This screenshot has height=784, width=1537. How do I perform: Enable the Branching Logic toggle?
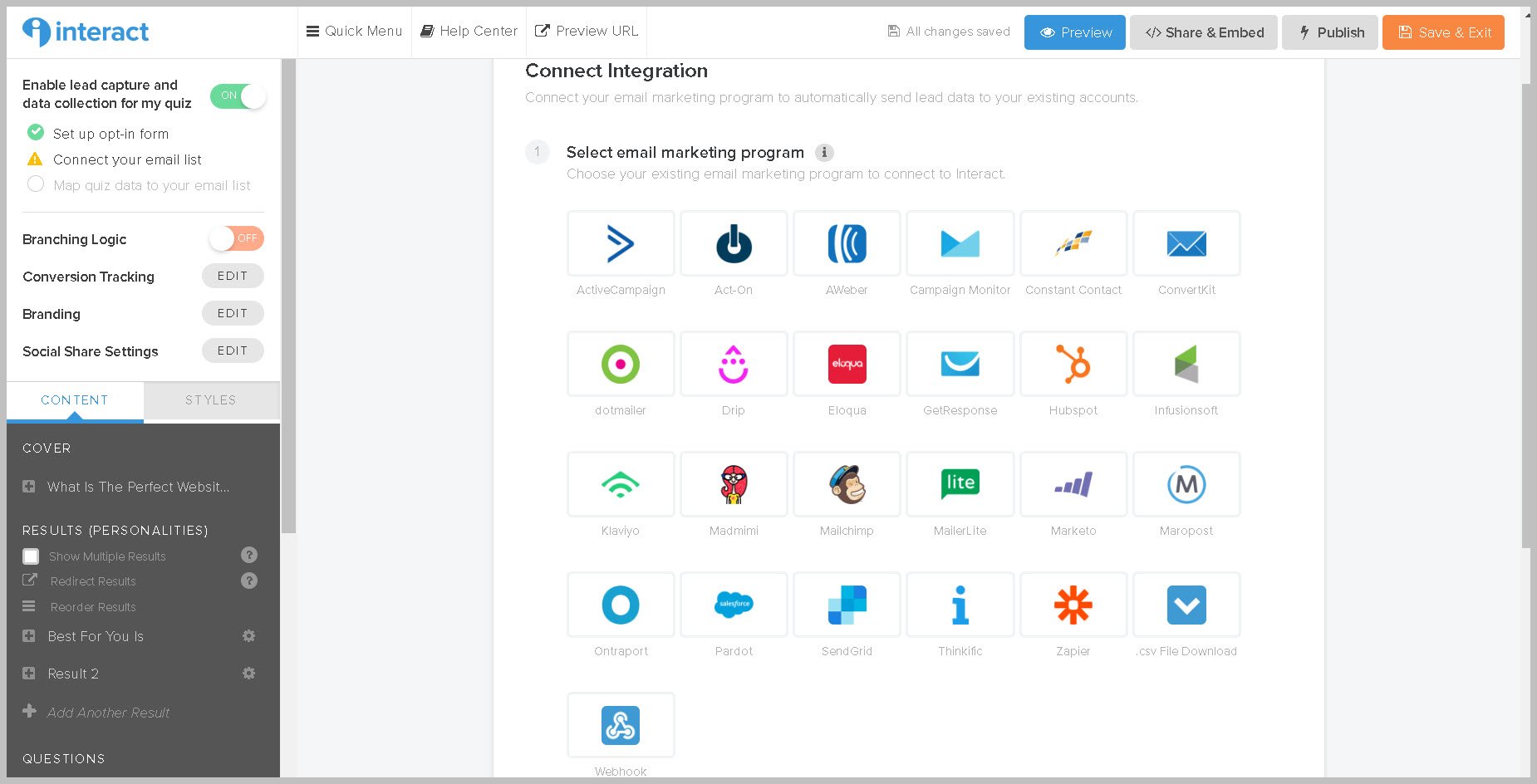236,238
